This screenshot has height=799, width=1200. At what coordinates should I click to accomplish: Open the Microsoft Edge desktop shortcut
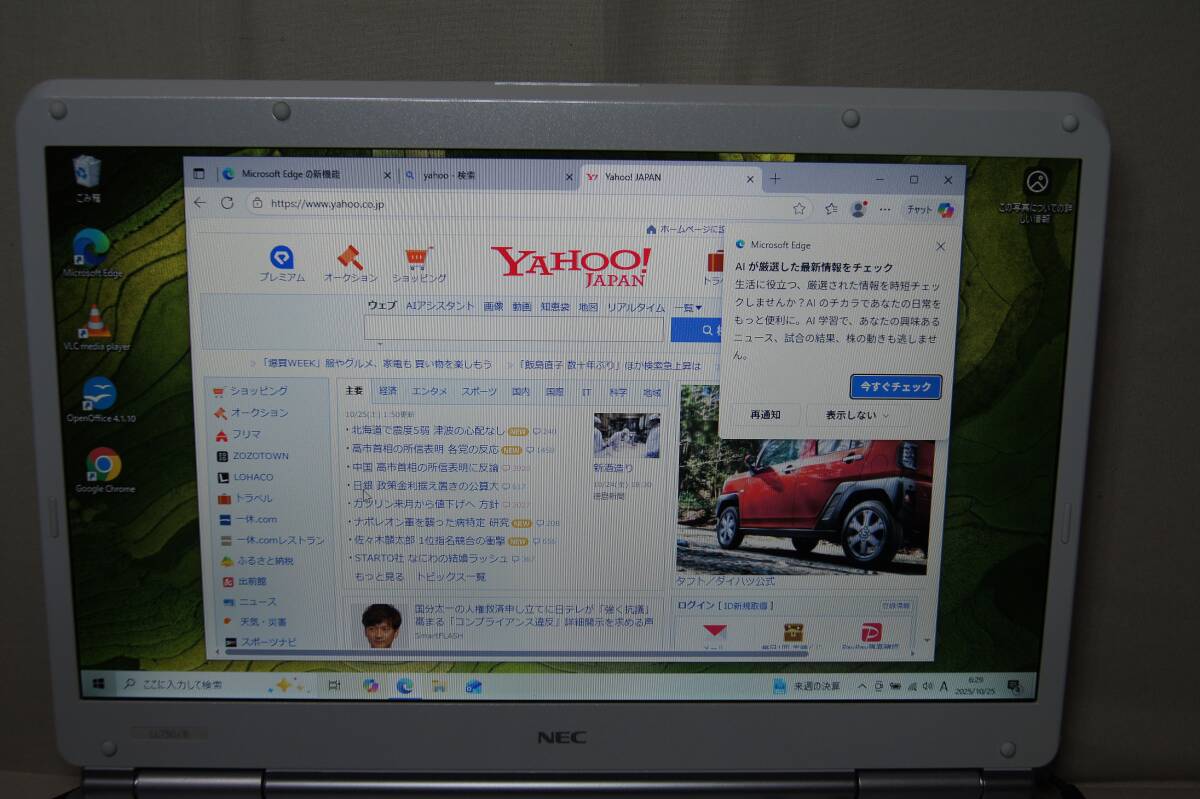coord(92,252)
